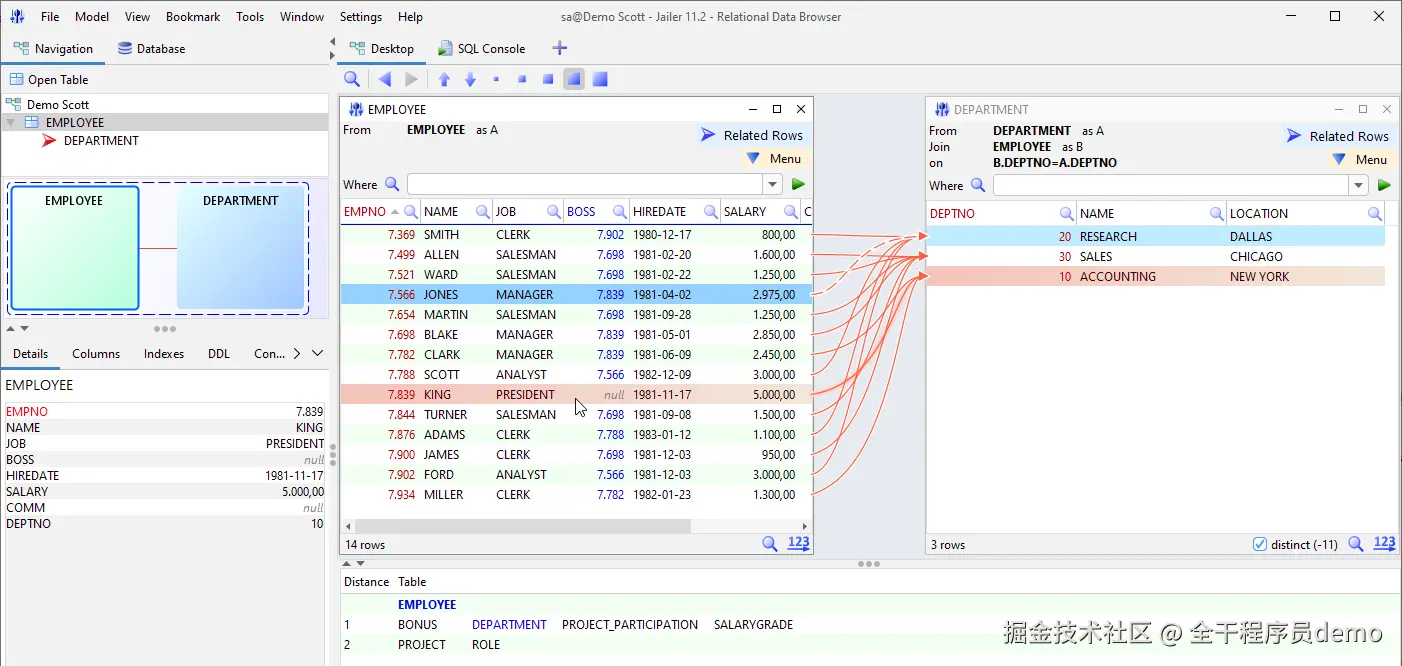Open the EMPLOYEE window Menu dropdown
The height and width of the screenshot is (666, 1402).
click(x=774, y=158)
